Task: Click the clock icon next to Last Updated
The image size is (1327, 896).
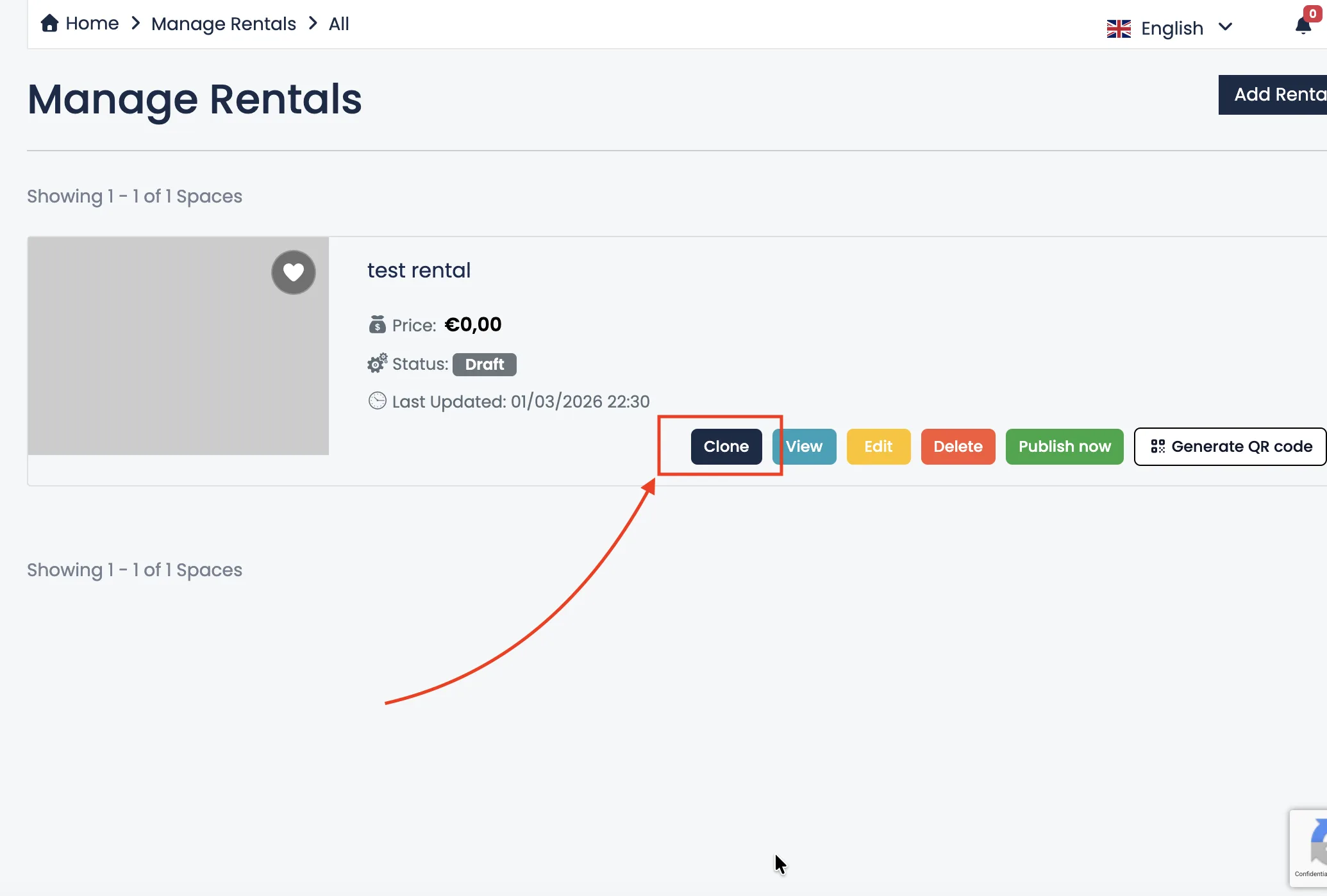Action: [x=378, y=401]
